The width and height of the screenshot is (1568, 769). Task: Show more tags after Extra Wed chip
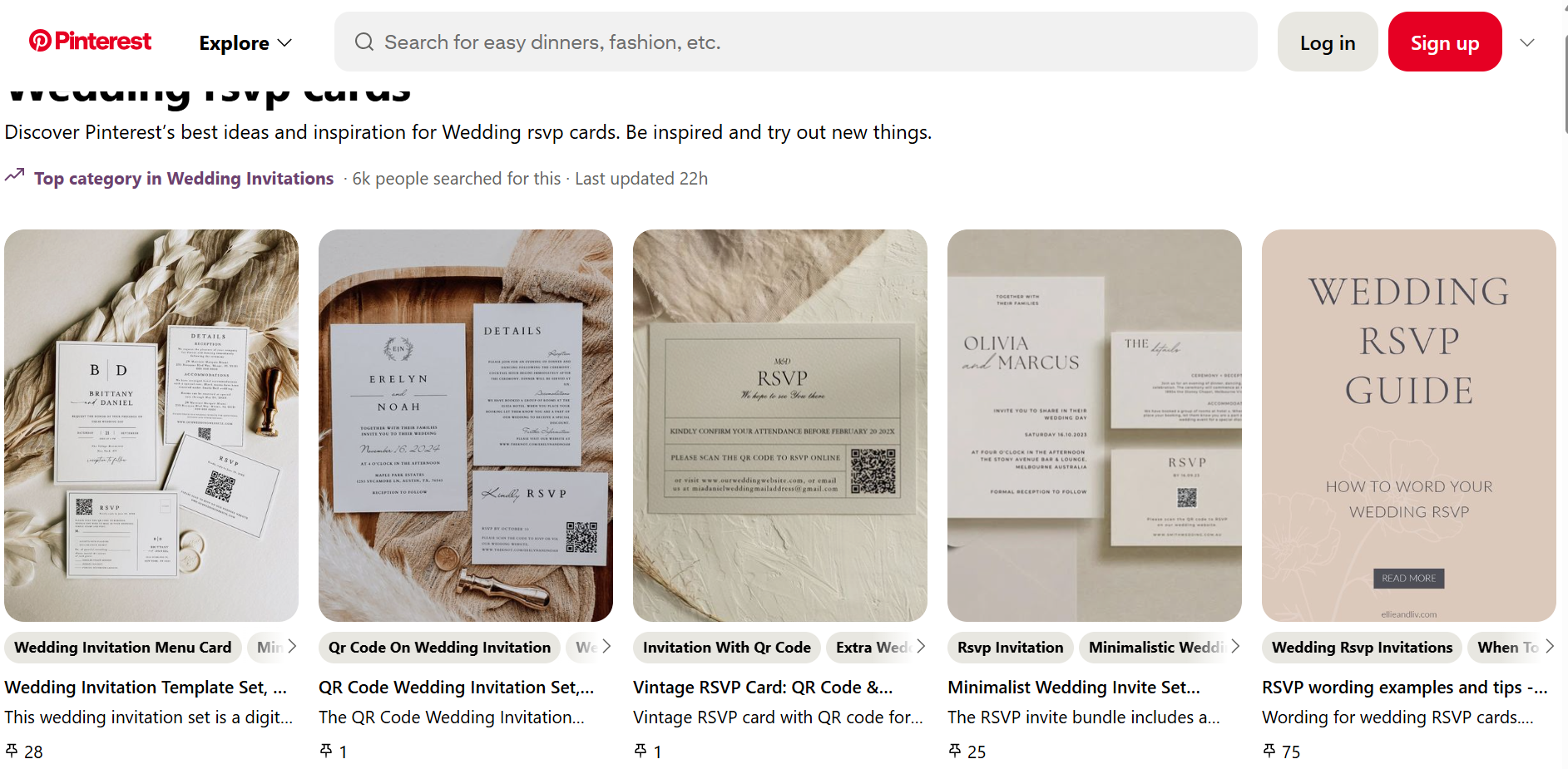(921, 647)
